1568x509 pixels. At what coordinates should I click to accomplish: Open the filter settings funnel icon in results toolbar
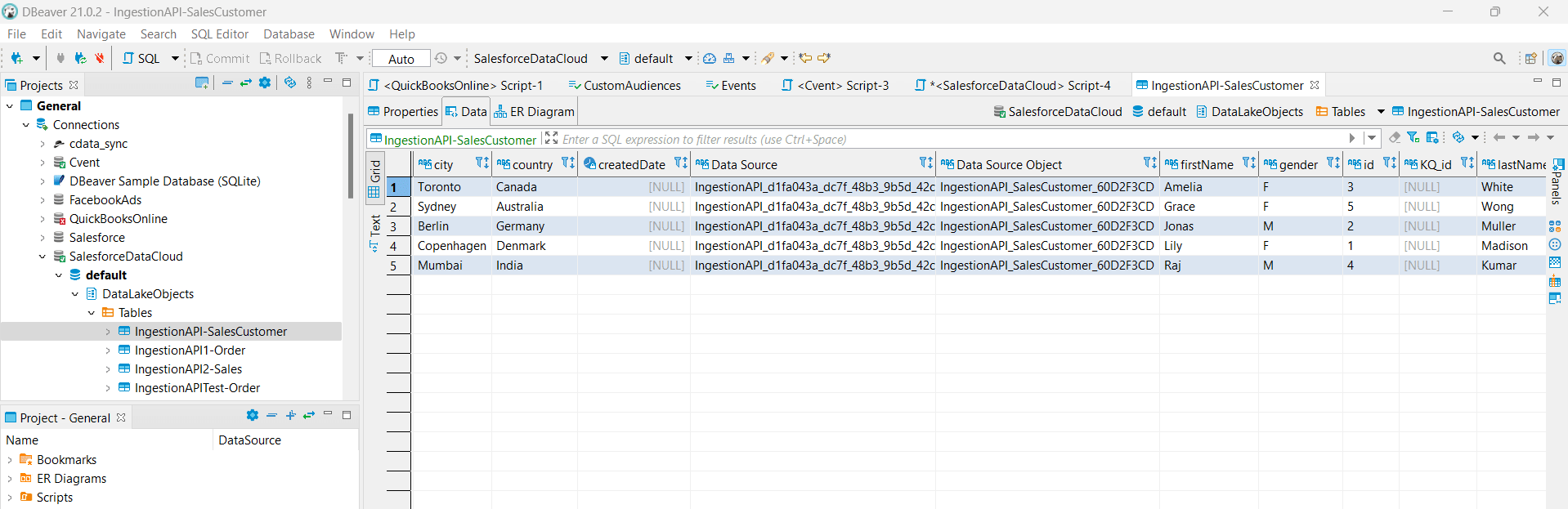tap(1413, 138)
